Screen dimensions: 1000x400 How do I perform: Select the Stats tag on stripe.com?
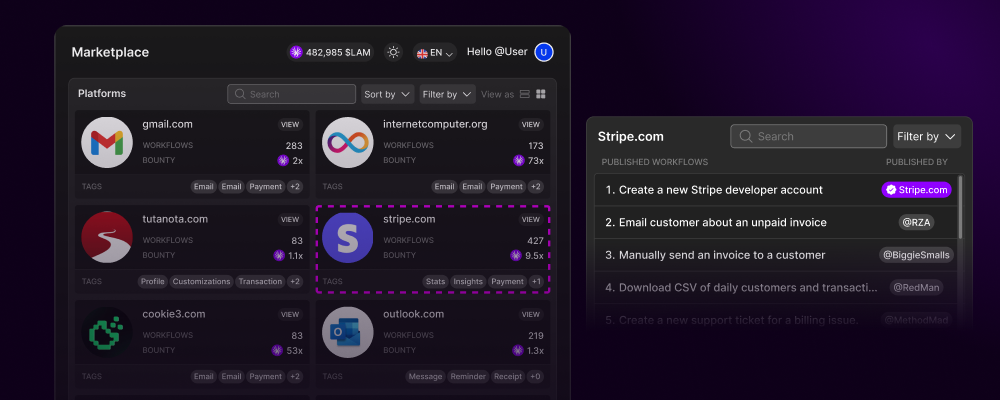435,281
